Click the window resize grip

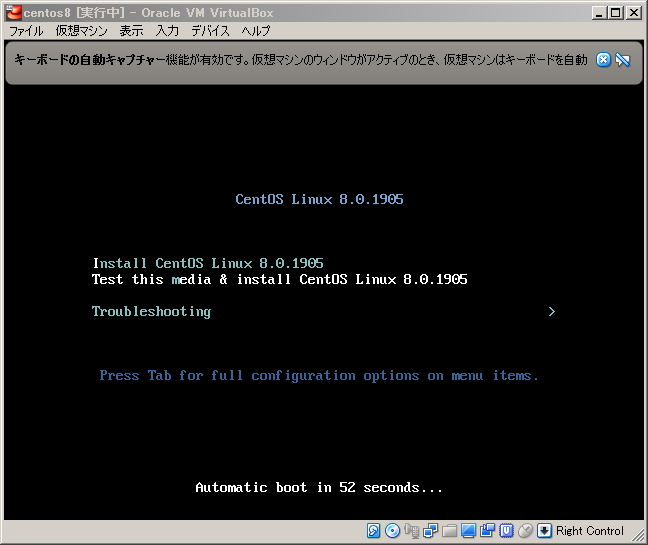point(638,536)
